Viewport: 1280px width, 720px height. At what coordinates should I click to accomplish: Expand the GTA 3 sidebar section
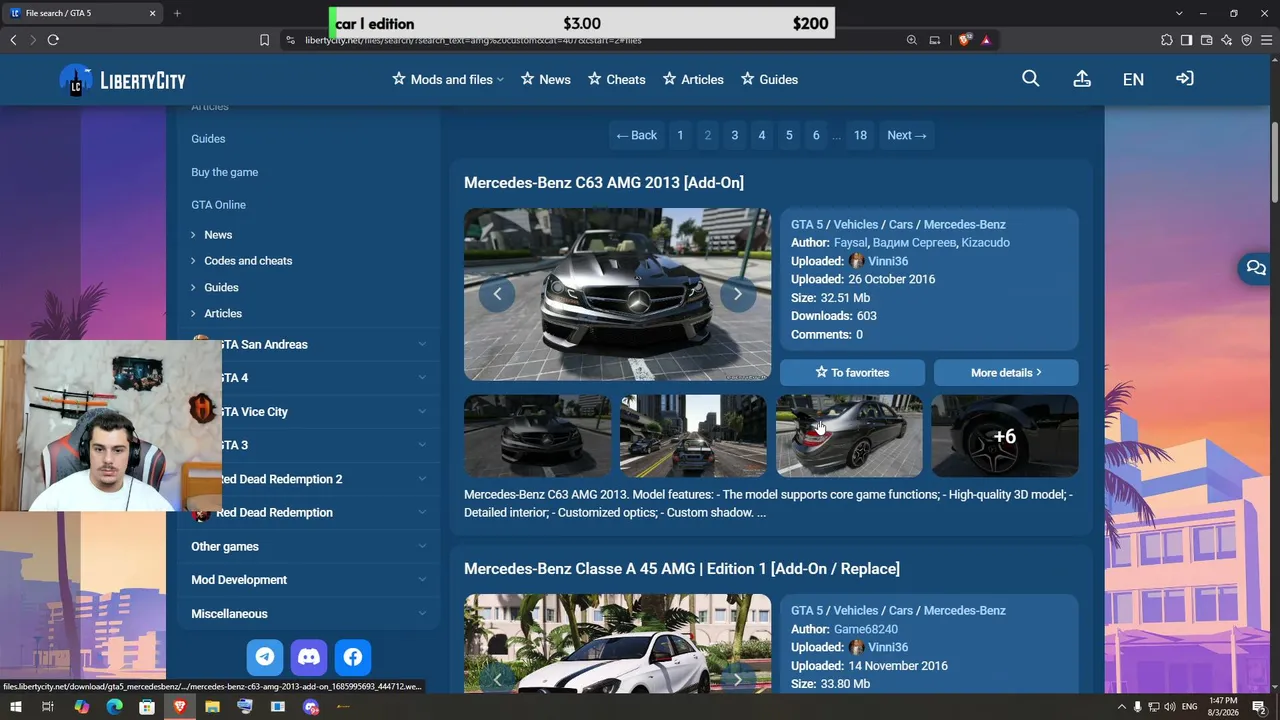click(309, 445)
